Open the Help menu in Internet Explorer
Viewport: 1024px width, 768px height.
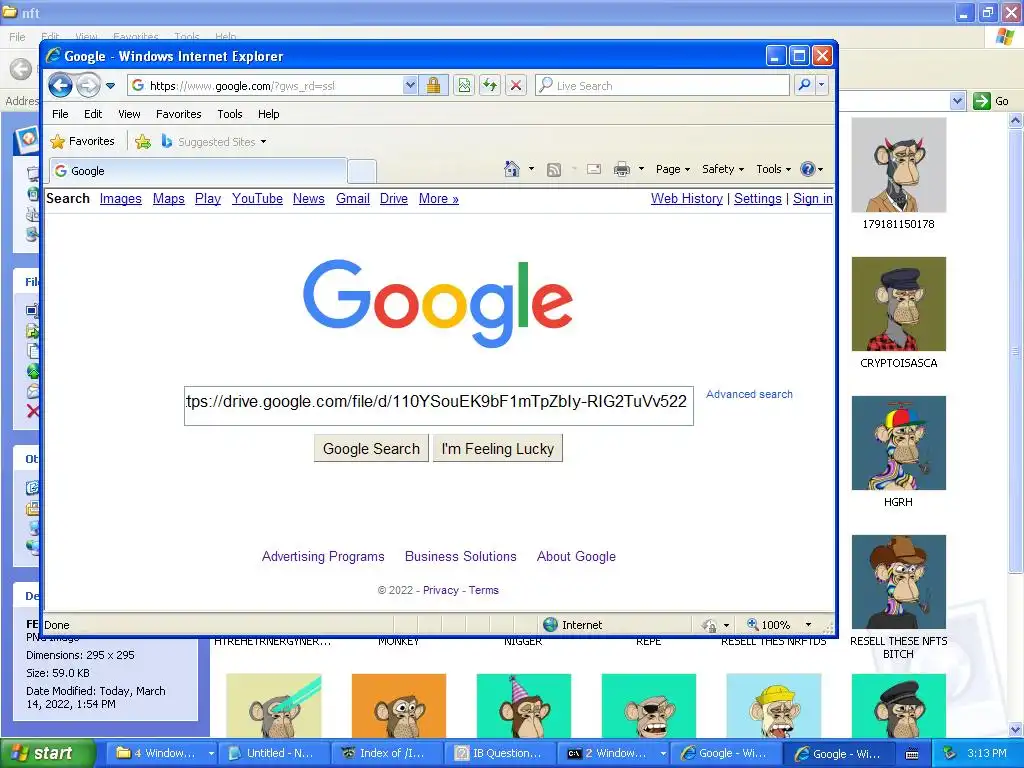268,114
